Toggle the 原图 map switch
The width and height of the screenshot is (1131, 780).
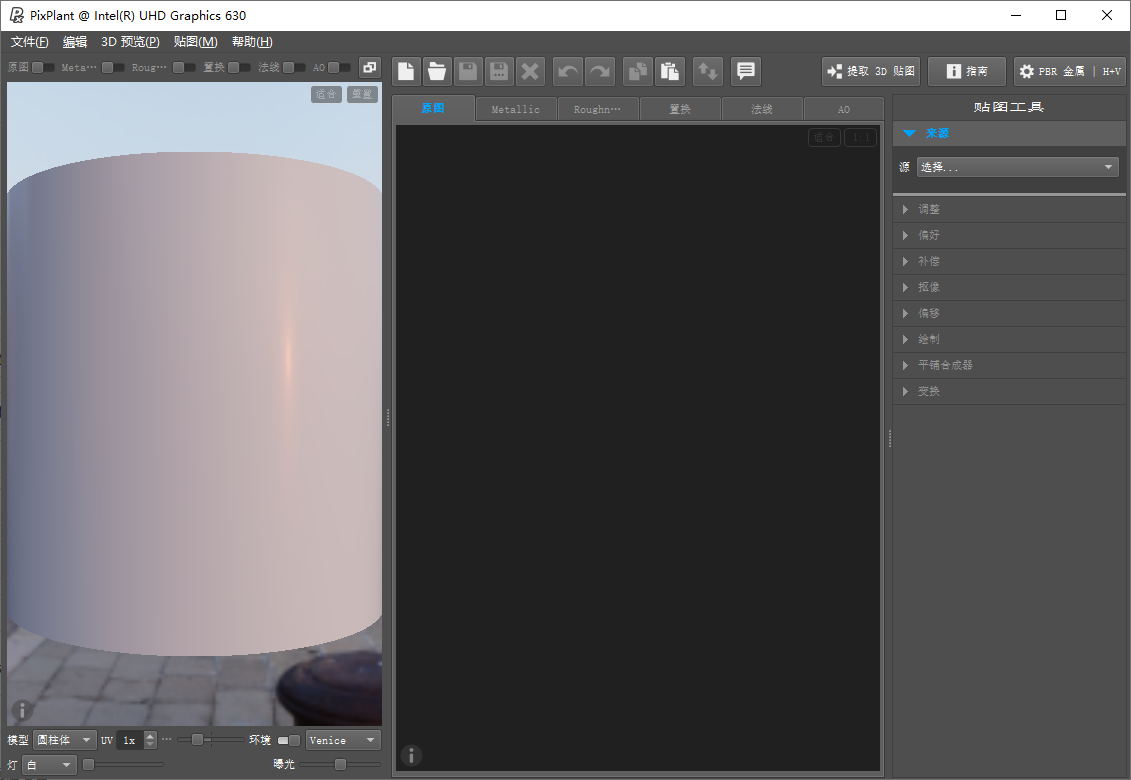pos(43,68)
